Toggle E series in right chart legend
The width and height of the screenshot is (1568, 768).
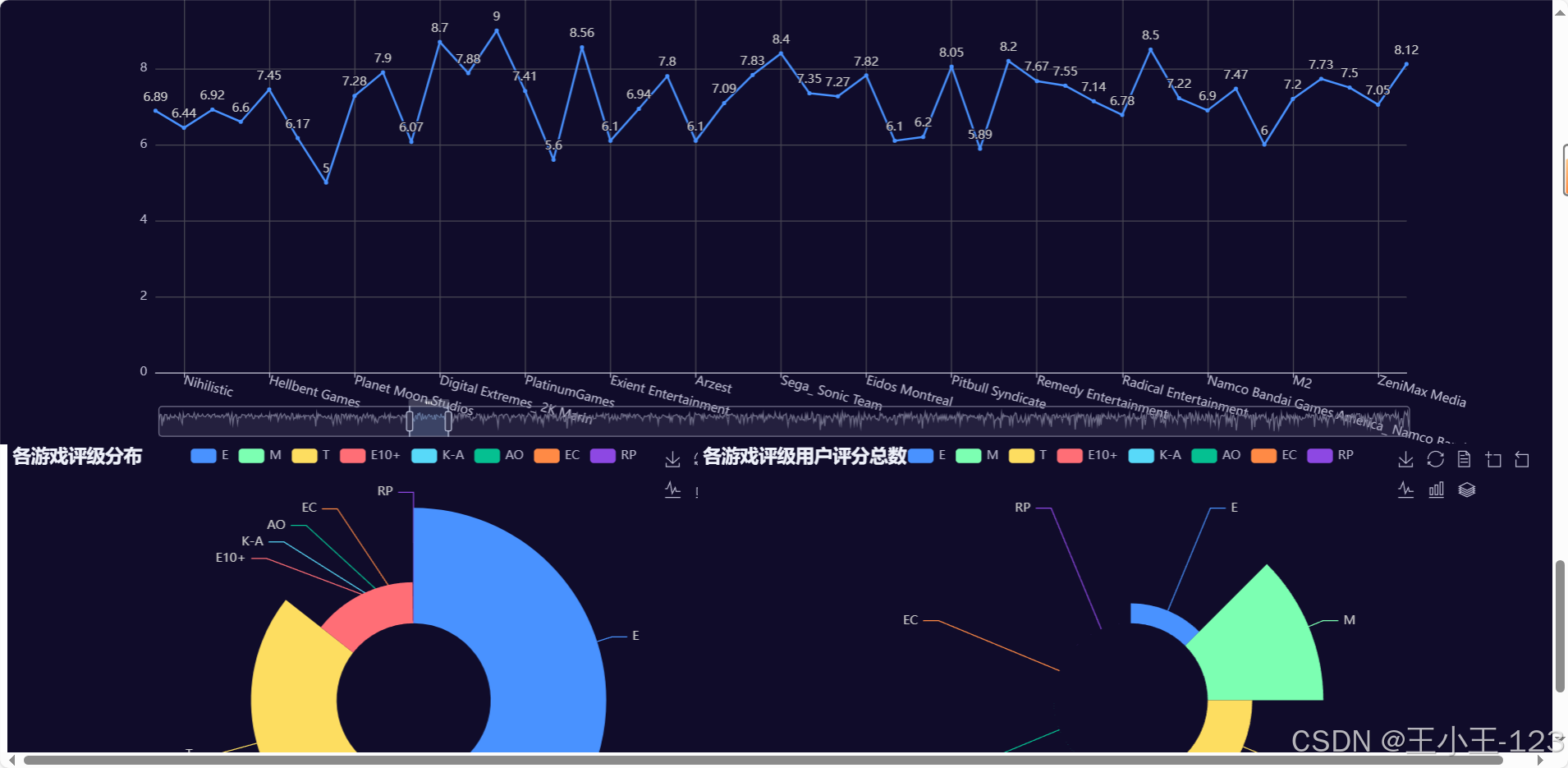pos(927,455)
